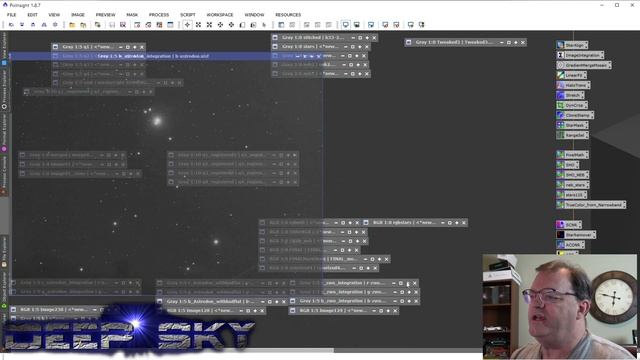Select the ACDNR process icon
Image resolution: width=640 pixels, height=360 pixels.
570,244
